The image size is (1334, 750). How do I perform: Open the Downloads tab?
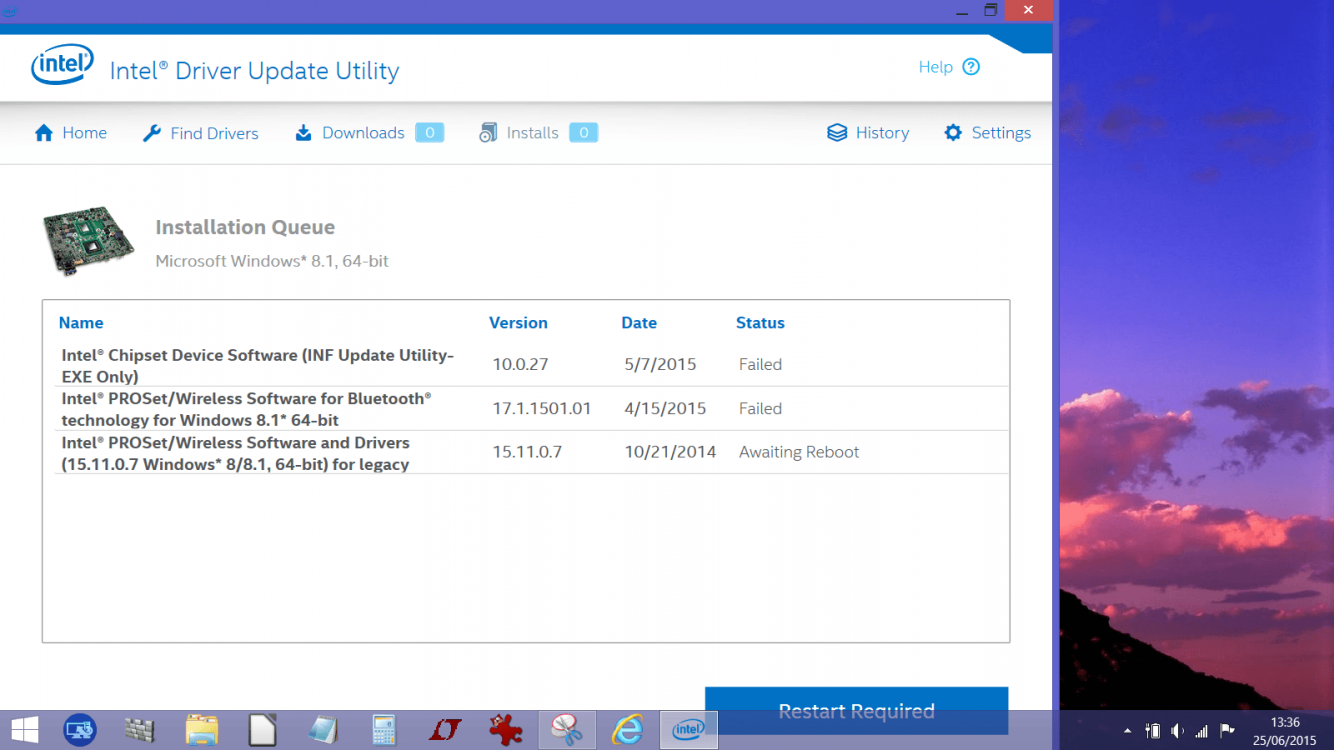point(369,133)
